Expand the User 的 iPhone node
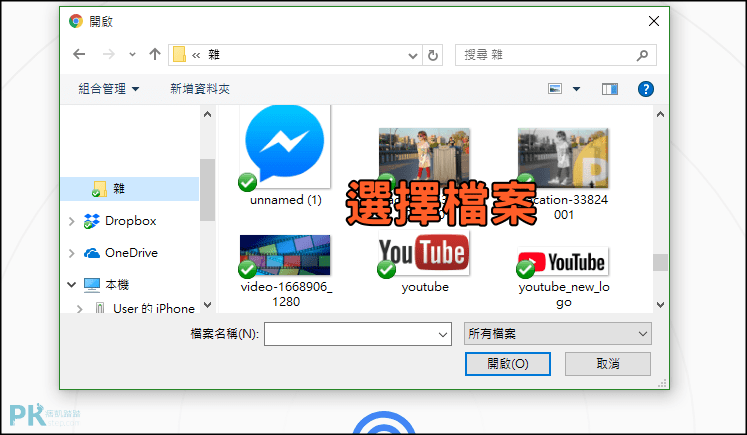 [80, 309]
